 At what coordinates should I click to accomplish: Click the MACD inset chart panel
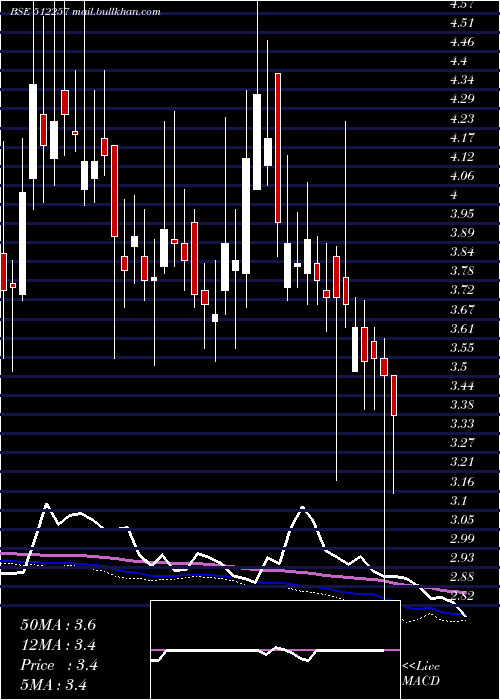[275, 650]
